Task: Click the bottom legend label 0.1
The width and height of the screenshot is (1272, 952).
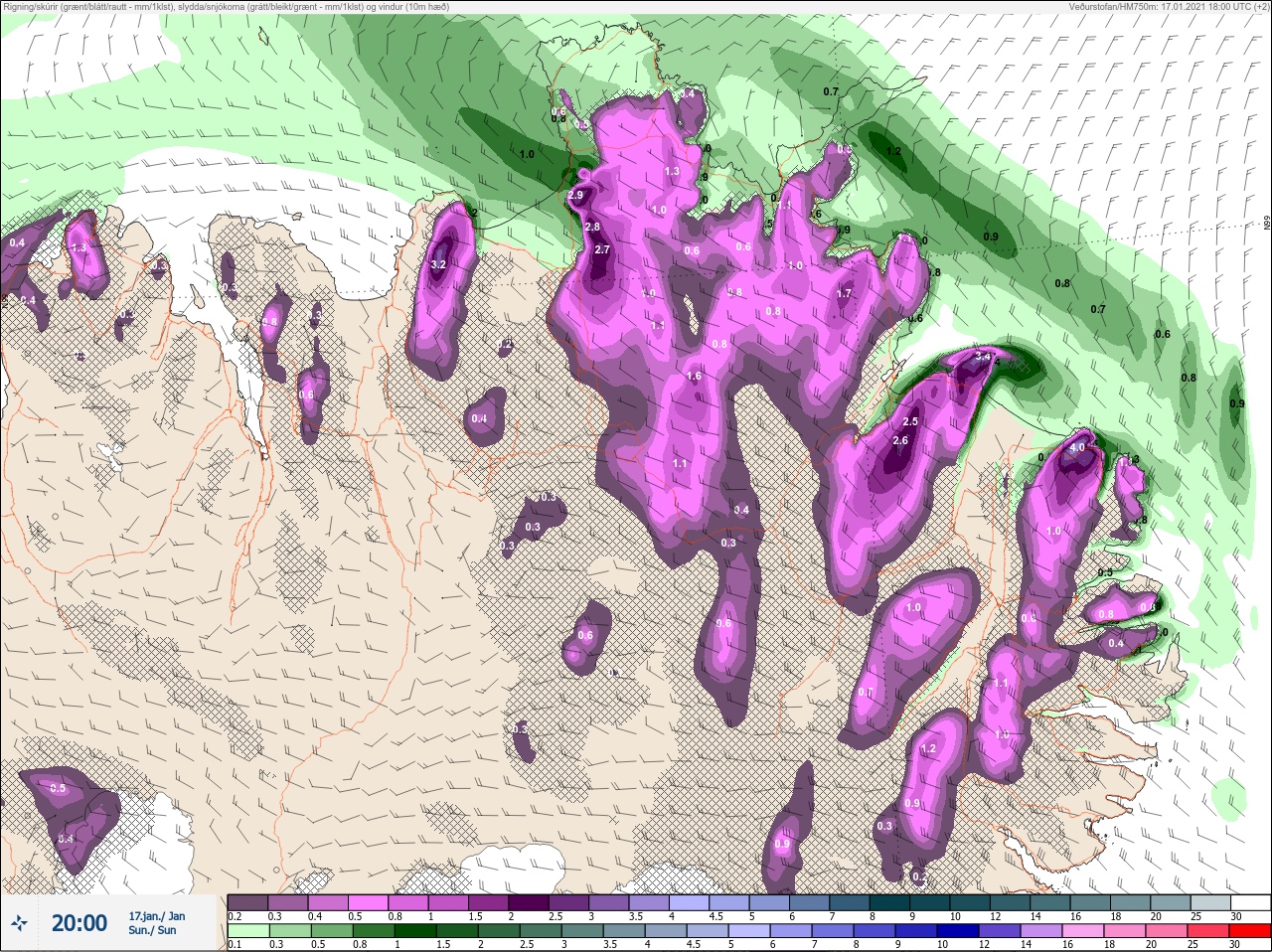Action: click(x=234, y=945)
